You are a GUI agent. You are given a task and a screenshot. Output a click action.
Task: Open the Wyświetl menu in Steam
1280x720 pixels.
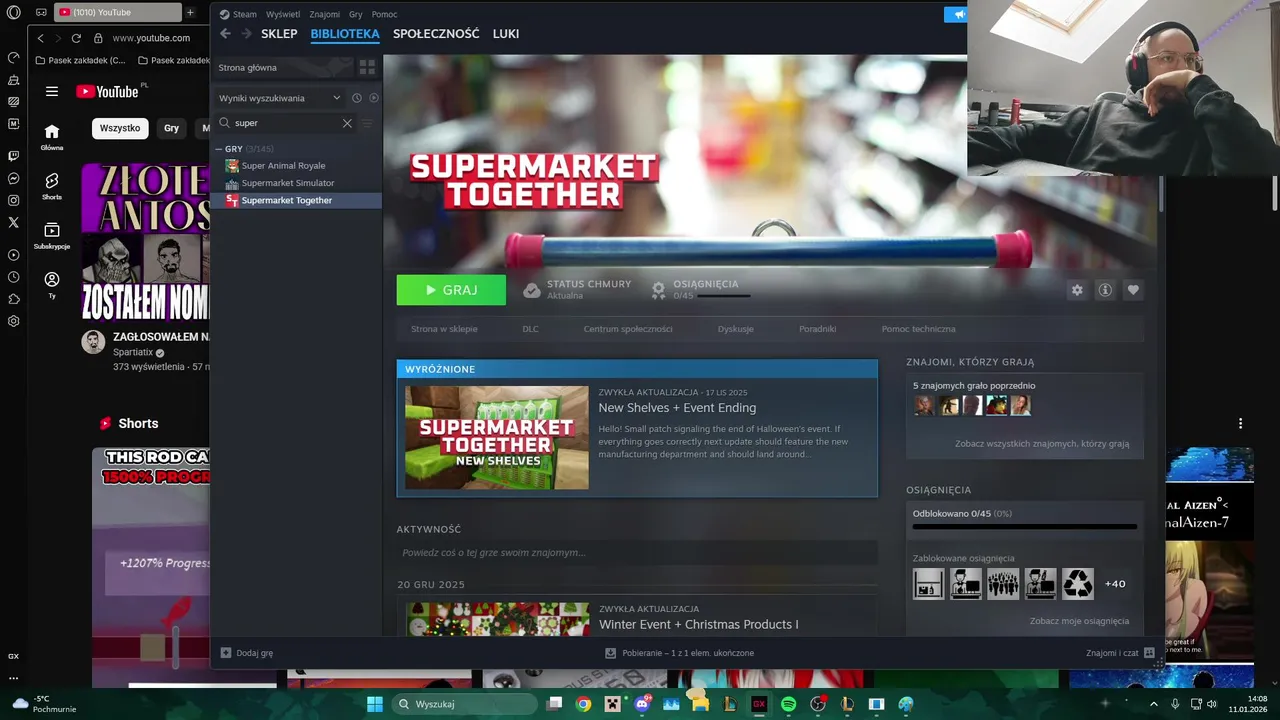(283, 14)
